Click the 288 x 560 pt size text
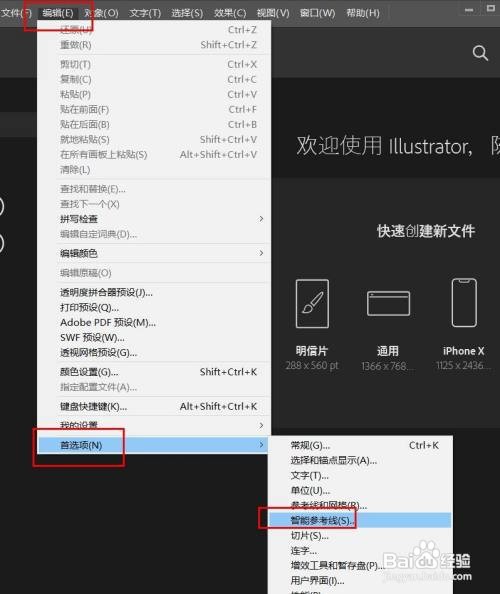Image resolution: width=500 pixels, height=594 pixels. tap(312, 366)
